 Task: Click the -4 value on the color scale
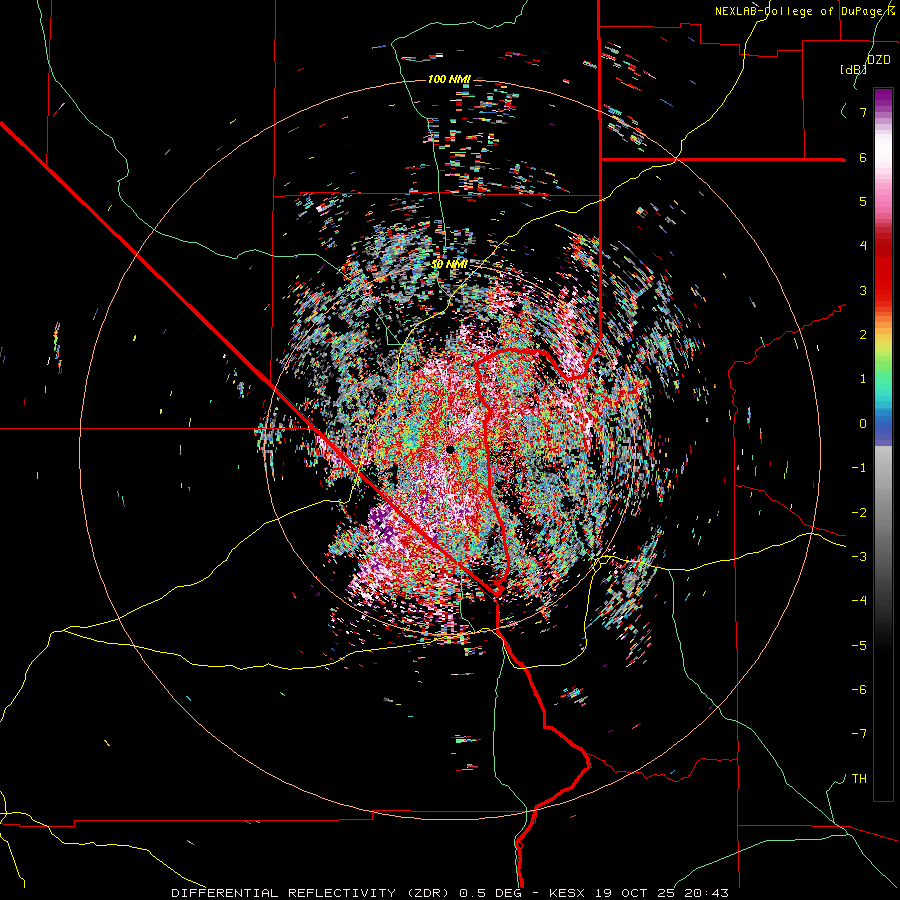tap(859, 600)
